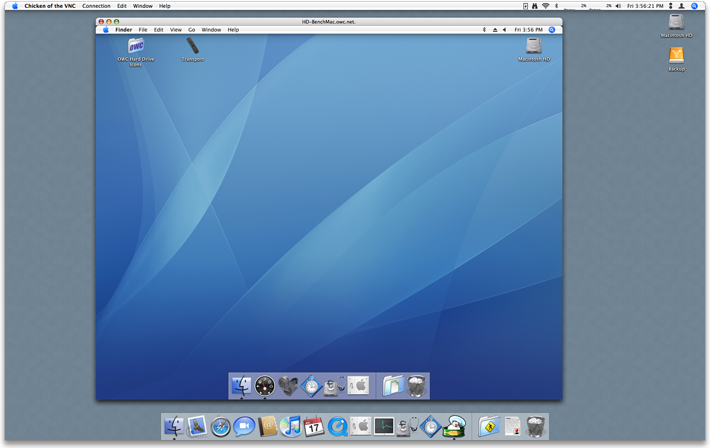This screenshot has width=710, height=448.
Task: Open remote Macintosh HD drive icon
Action: (x=534, y=46)
